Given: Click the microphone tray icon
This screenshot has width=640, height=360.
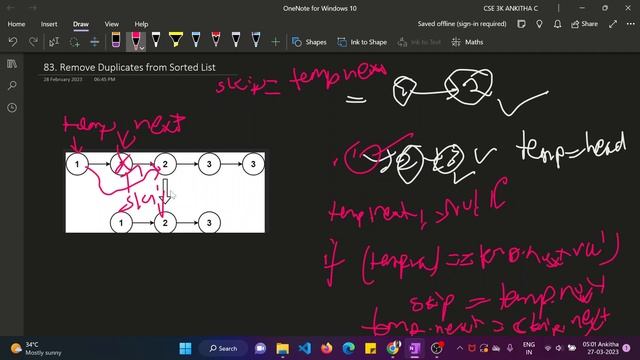Looking at the screenshot, I should [x=510, y=348].
